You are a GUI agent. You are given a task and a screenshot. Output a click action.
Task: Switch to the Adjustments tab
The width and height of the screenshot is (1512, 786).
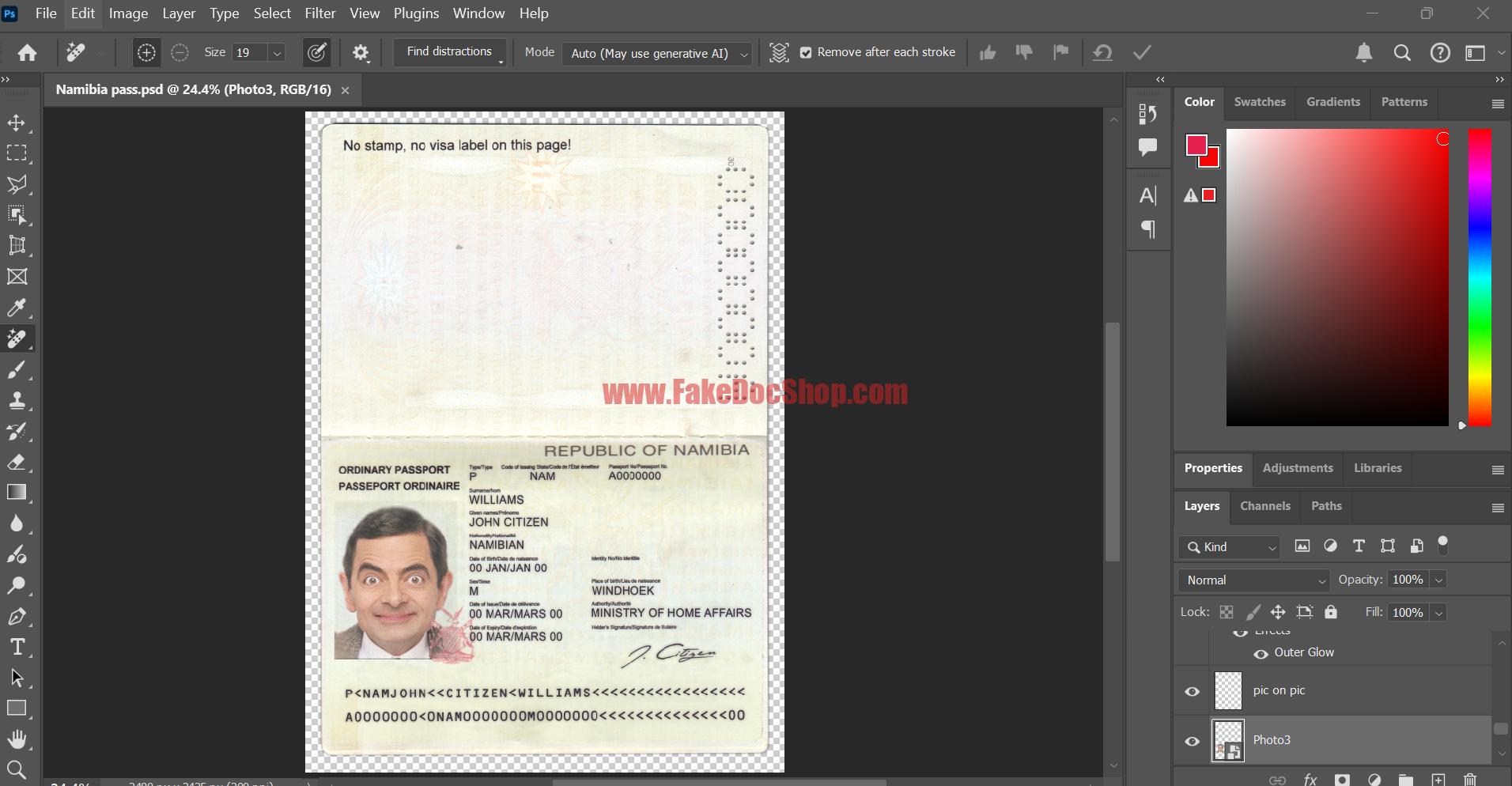[x=1298, y=468]
